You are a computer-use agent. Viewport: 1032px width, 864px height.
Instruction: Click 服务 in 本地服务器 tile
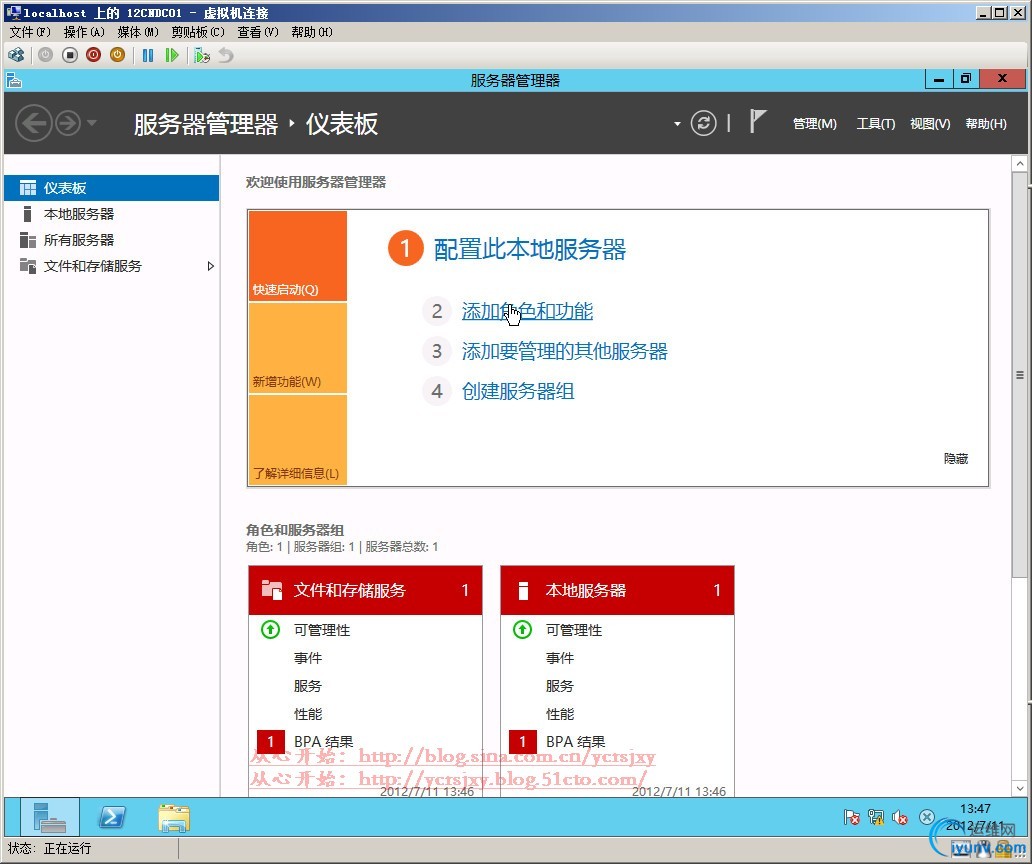559,686
